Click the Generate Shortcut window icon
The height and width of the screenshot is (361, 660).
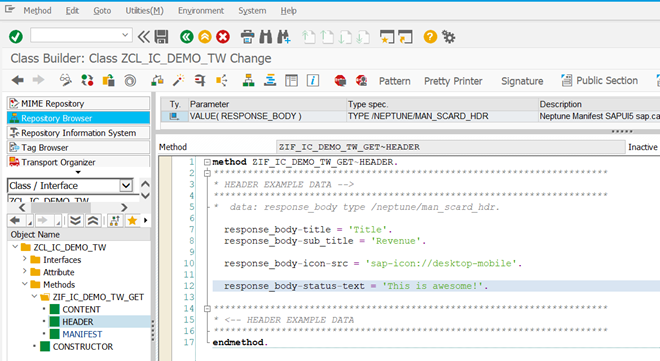405,37
